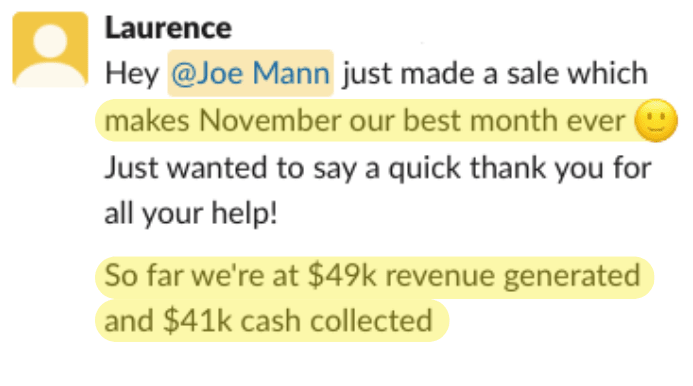Viewport: 693px width, 386px height.
Task: Click the line starting "Just wanted to say"
Action: pos(378,168)
